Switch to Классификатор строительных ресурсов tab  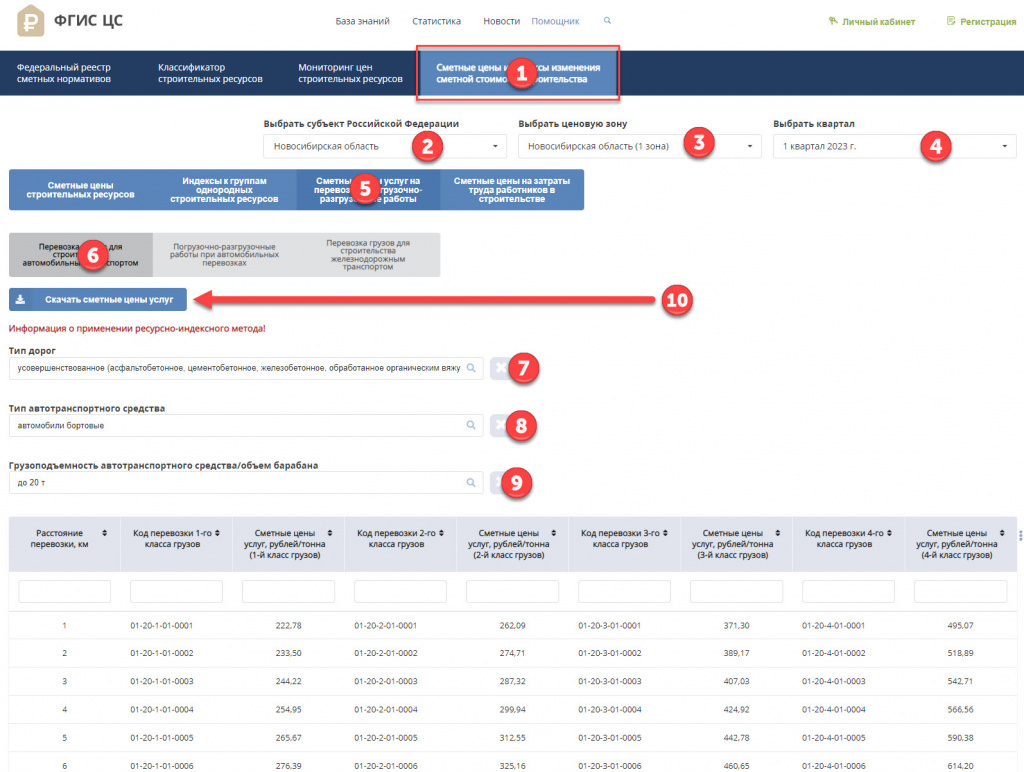click(x=210, y=73)
